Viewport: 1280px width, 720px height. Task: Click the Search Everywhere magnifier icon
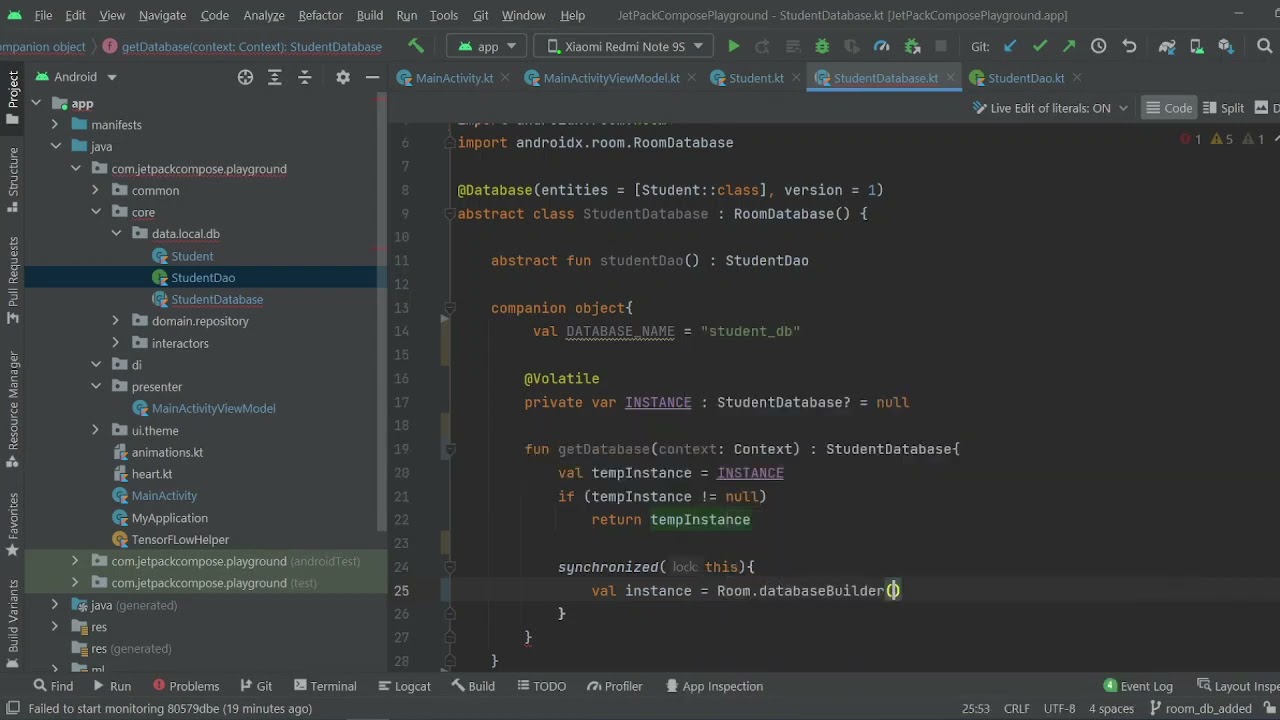coord(1264,47)
